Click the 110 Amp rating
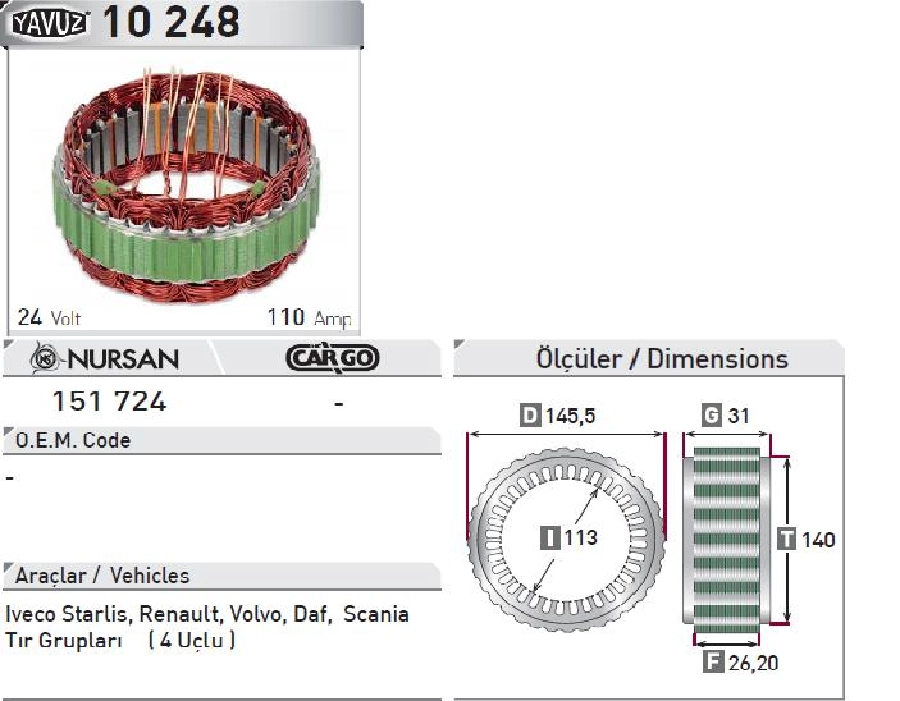 coord(309,317)
